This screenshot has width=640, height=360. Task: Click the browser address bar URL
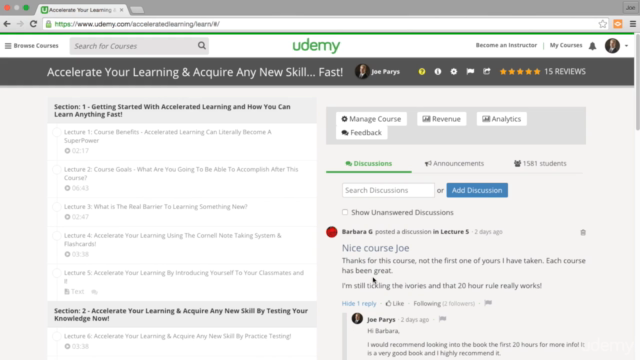click(x=137, y=24)
